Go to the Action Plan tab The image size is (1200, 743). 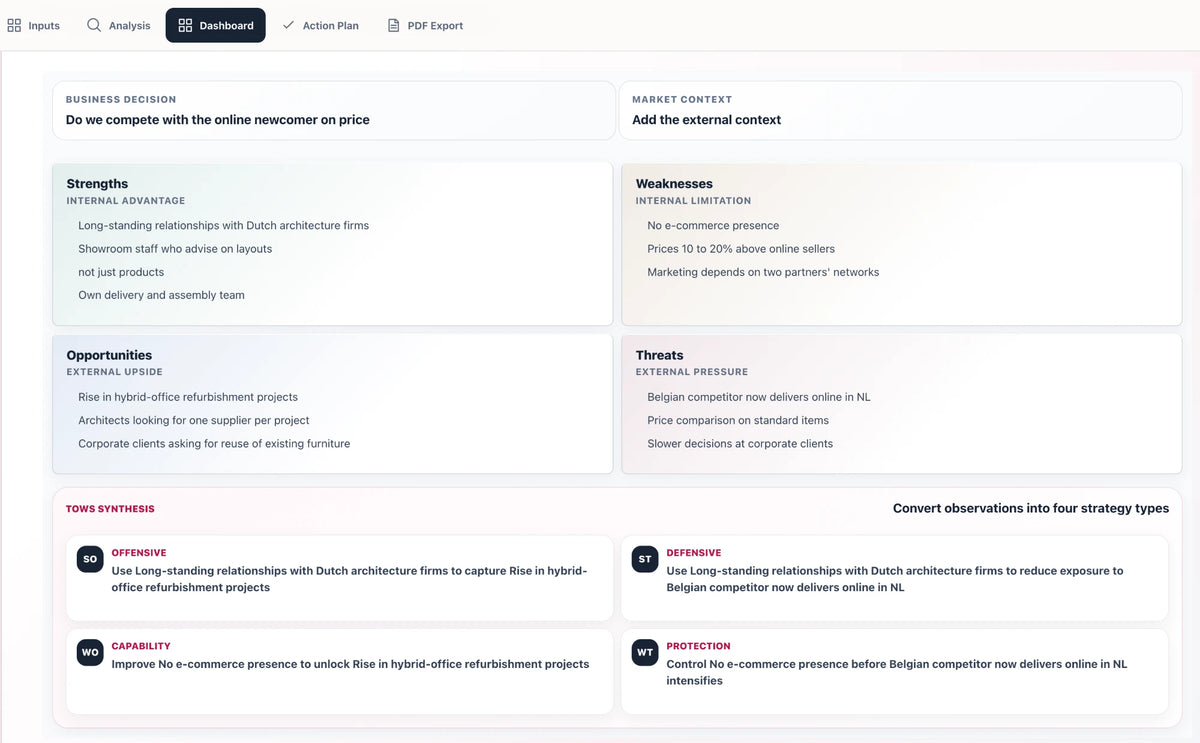click(320, 25)
